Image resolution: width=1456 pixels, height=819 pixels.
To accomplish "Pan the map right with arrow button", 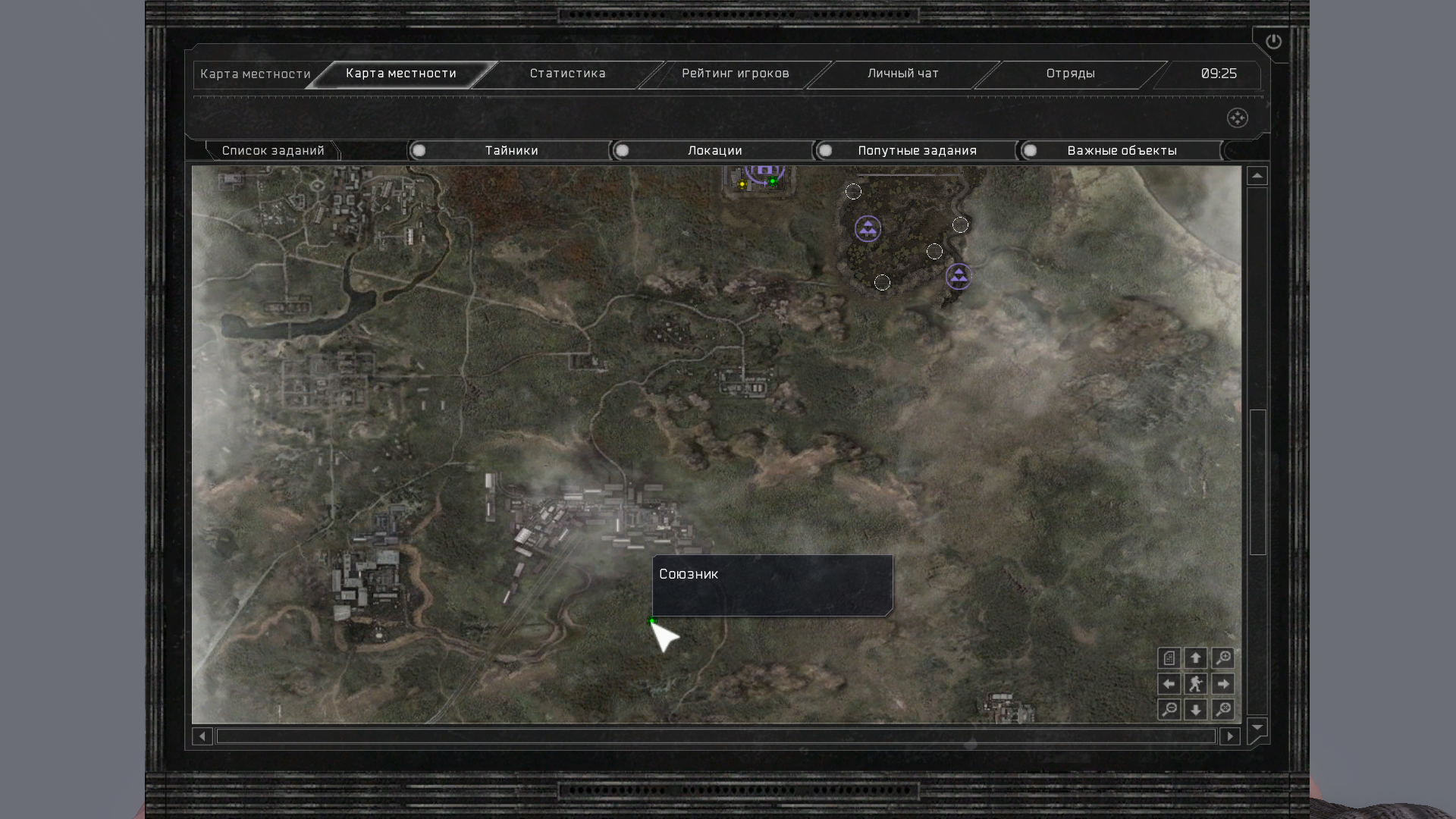I will tap(1222, 684).
